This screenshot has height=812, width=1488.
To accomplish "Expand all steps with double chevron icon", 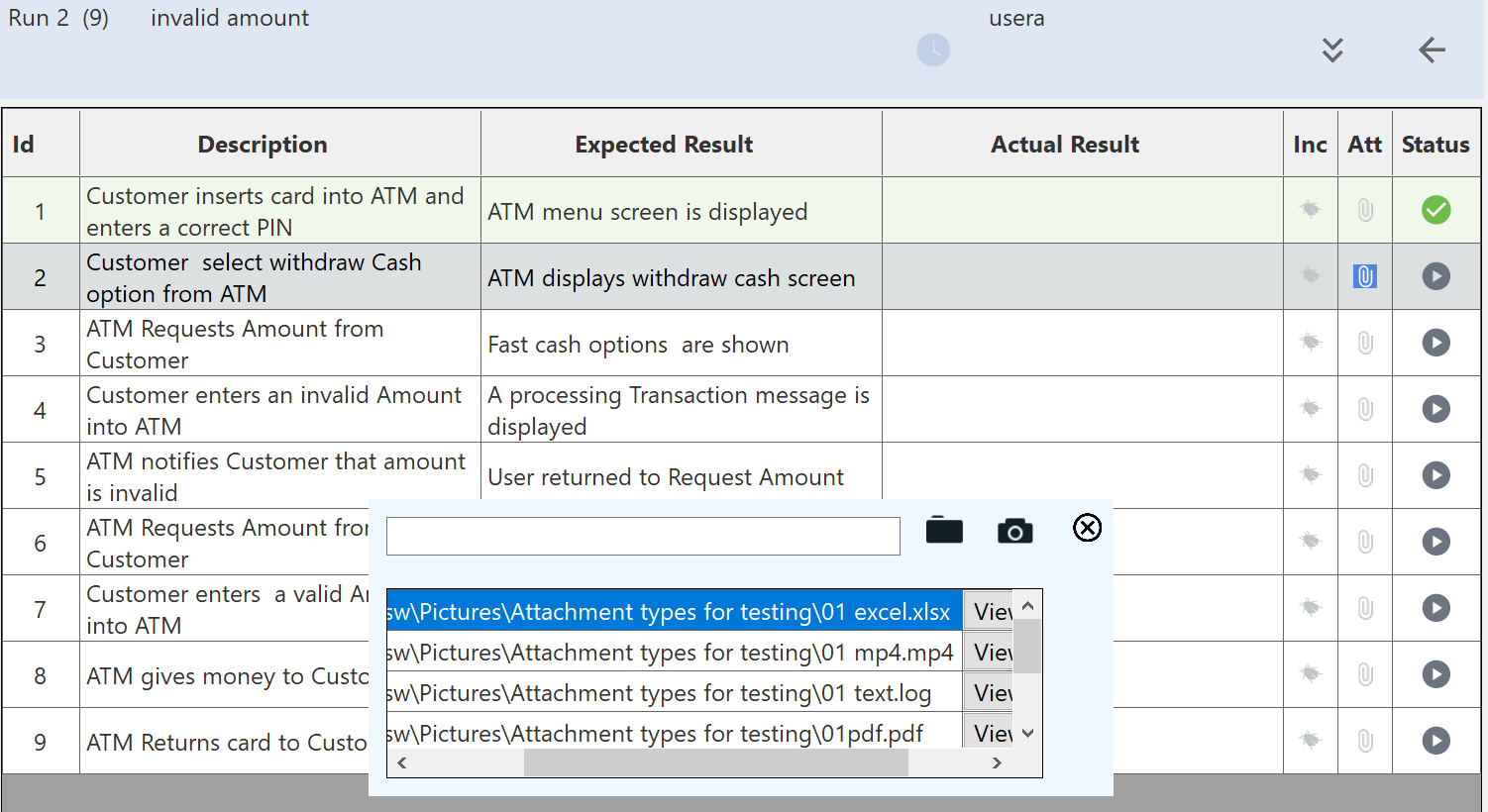I will [x=1332, y=50].
